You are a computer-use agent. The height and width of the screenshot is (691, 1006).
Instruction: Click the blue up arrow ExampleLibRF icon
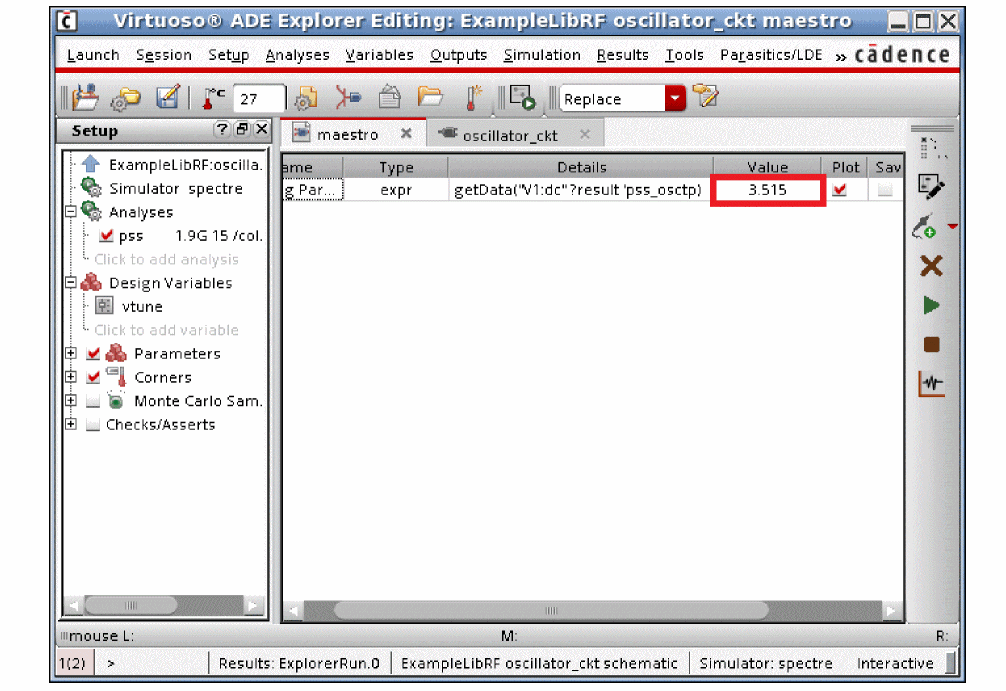point(91,164)
